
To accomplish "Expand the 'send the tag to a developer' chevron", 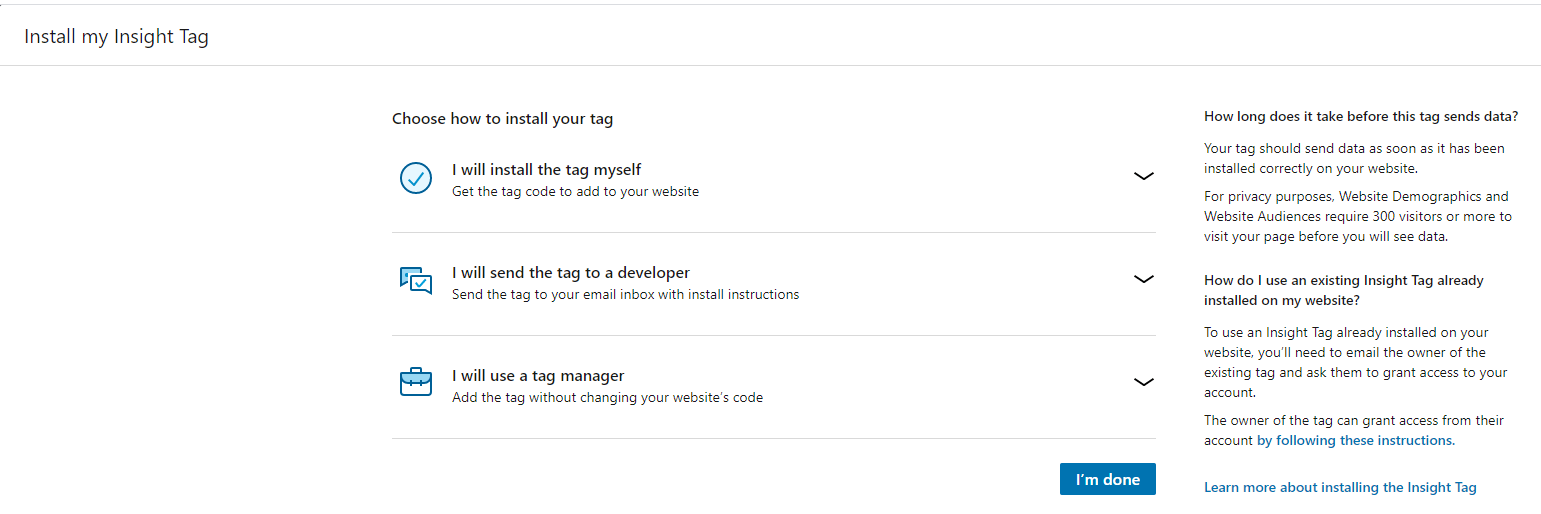I will [1143, 279].
